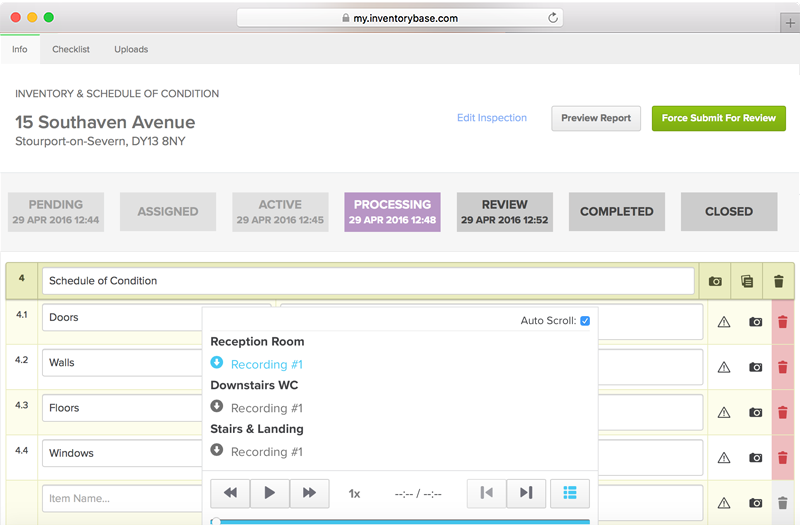Click the fast-forward playback button

pos(309,493)
